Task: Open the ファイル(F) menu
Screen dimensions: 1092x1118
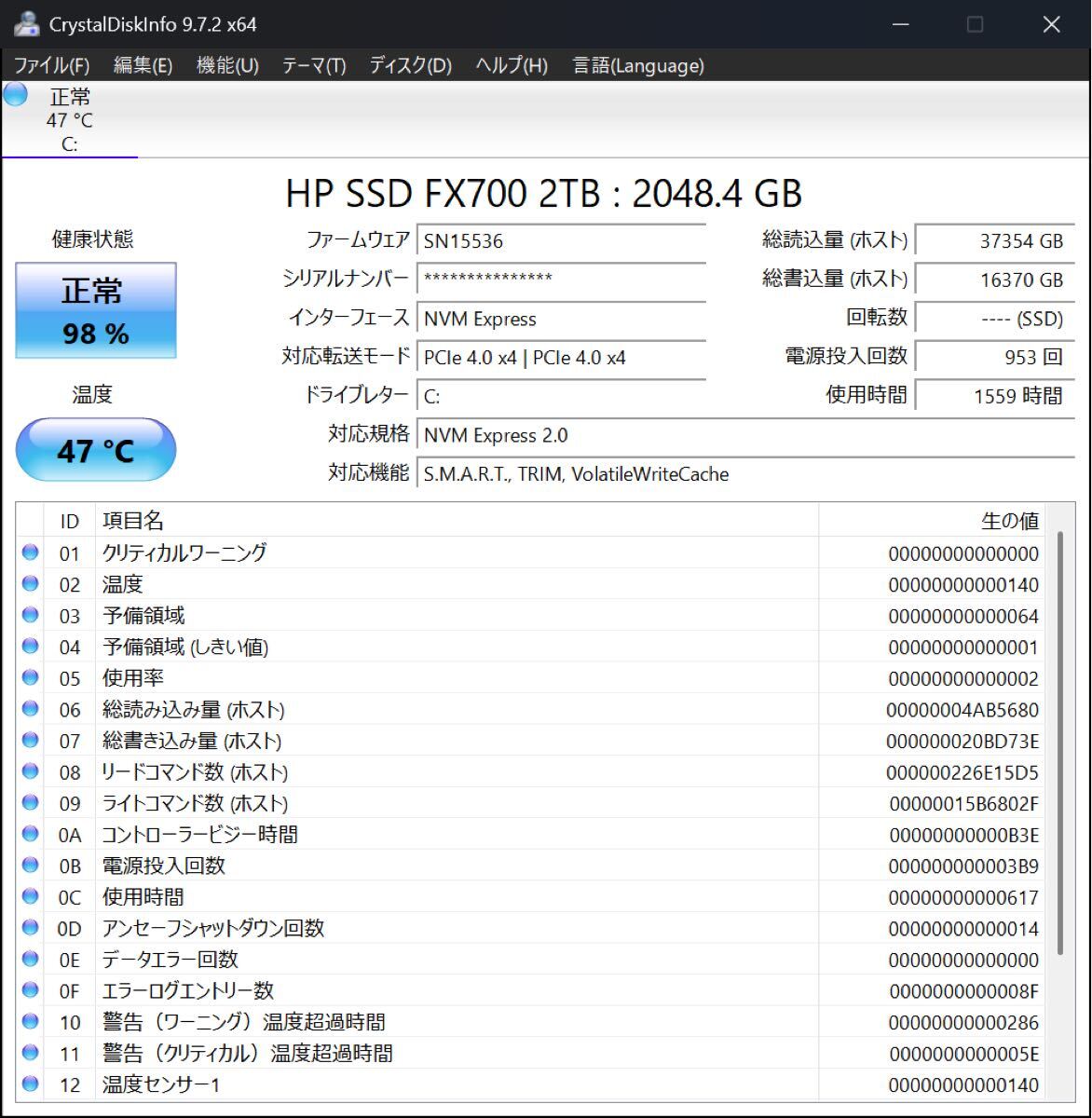Action: click(52, 65)
